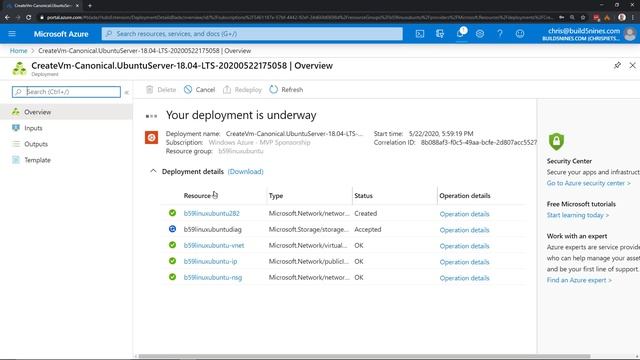Click green check icon for b59linuxubuntu282
640x360 pixels.
(x=172, y=213)
